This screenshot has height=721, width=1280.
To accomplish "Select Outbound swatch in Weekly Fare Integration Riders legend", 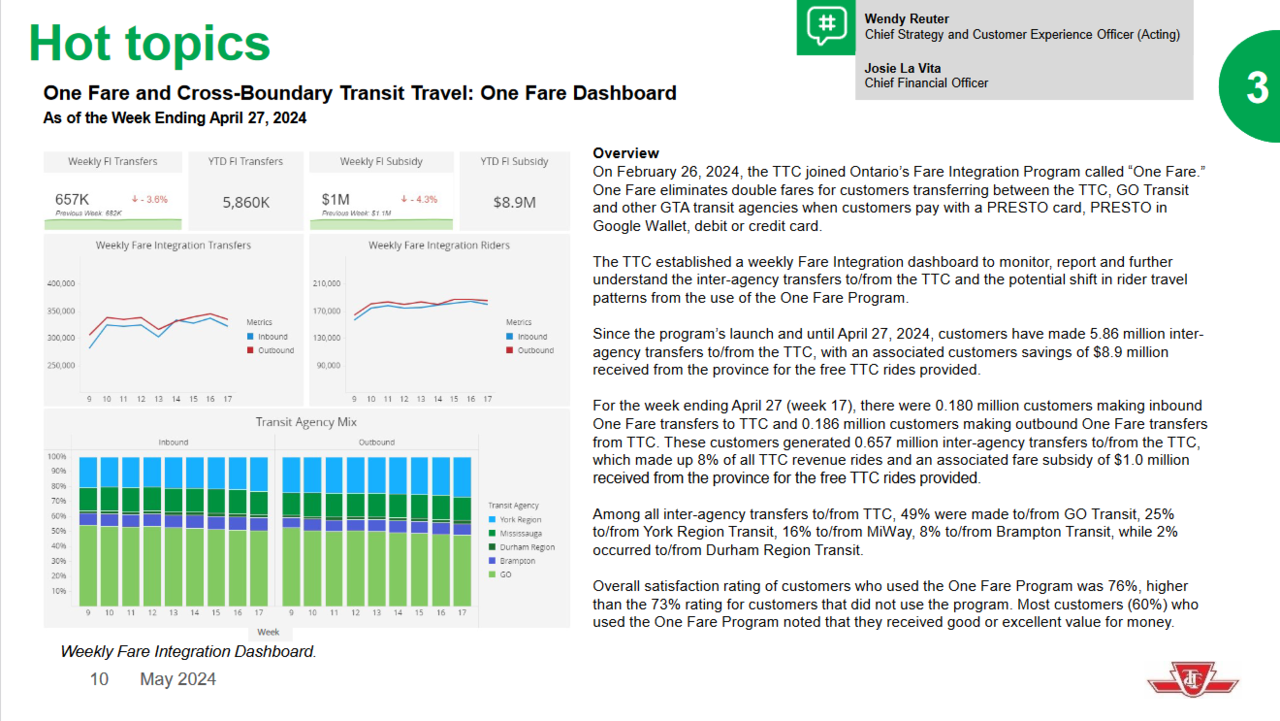I will [509, 350].
